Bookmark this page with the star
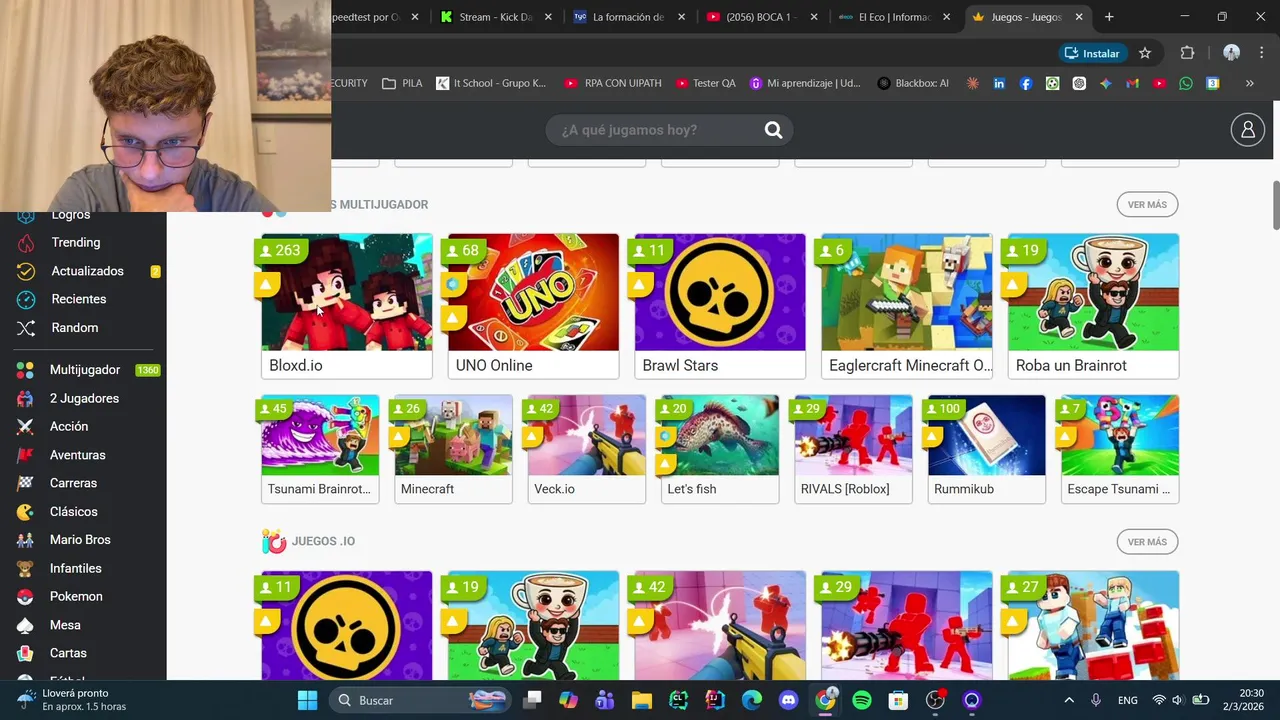The image size is (1280, 720). pos(1145,53)
